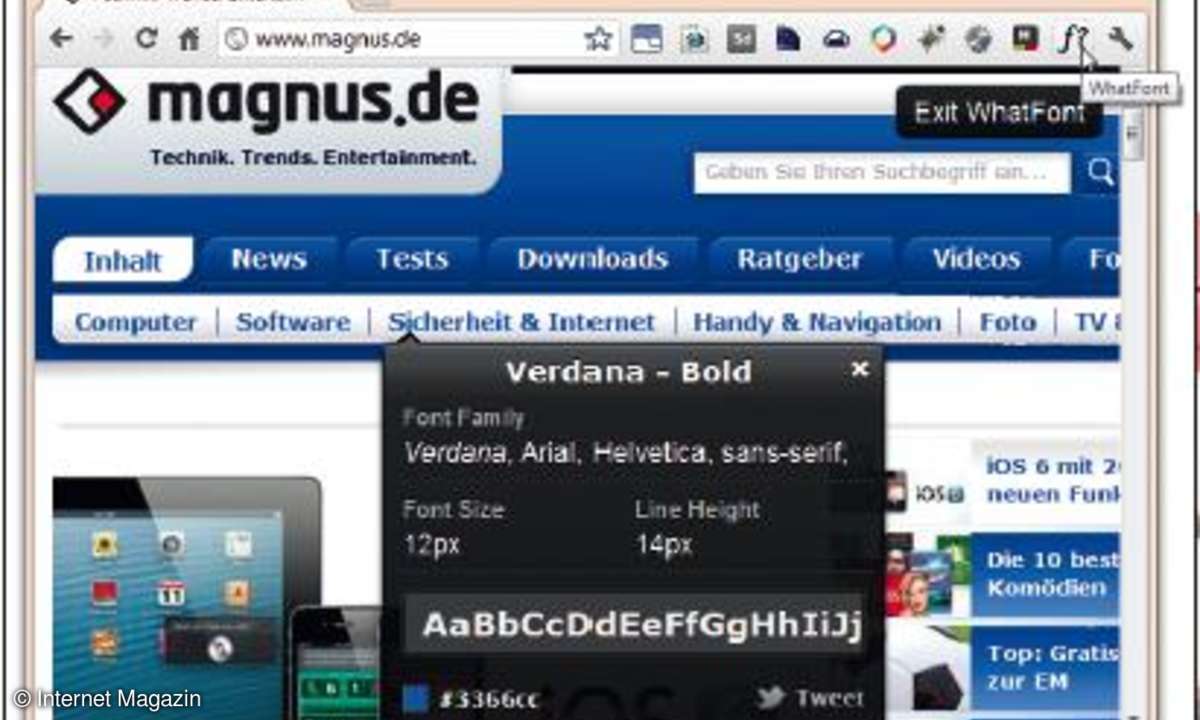The width and height of the screenshot is (1200, 720).
Task: Select the Inhalt tab
Action: [x=122, y=261]
